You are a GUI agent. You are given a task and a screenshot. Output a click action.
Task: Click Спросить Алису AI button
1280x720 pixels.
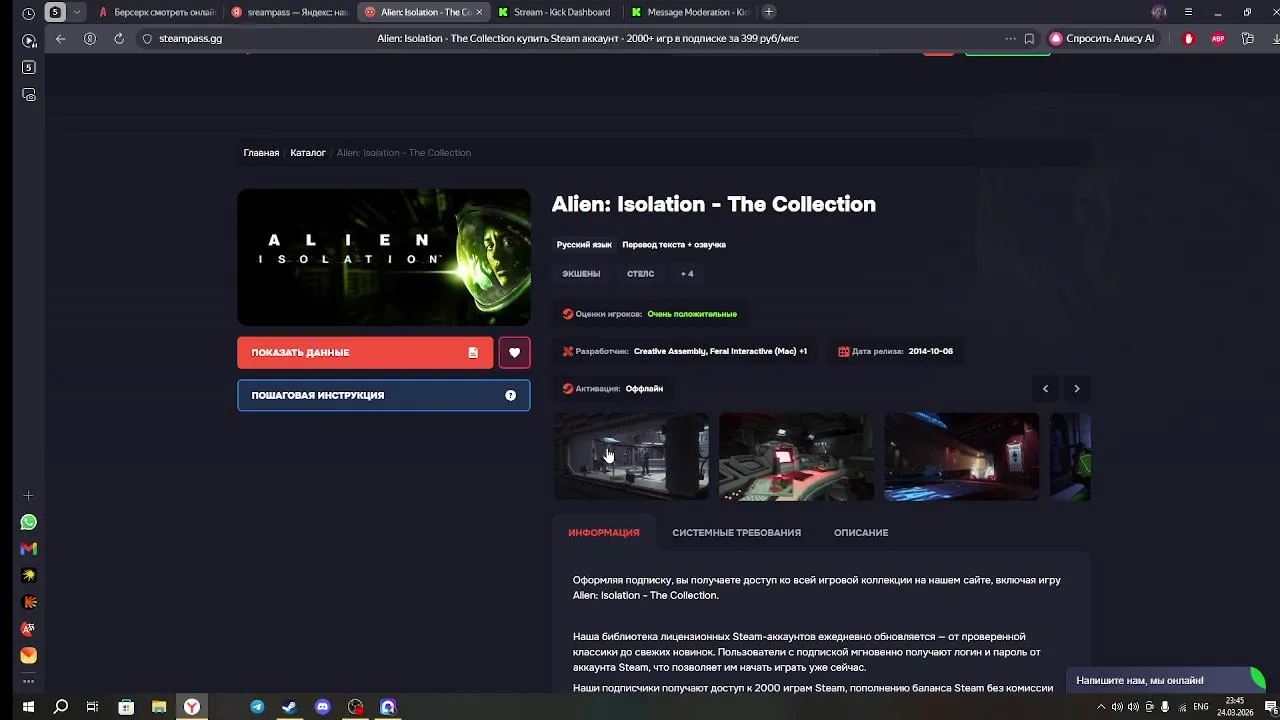point(1102,38)
